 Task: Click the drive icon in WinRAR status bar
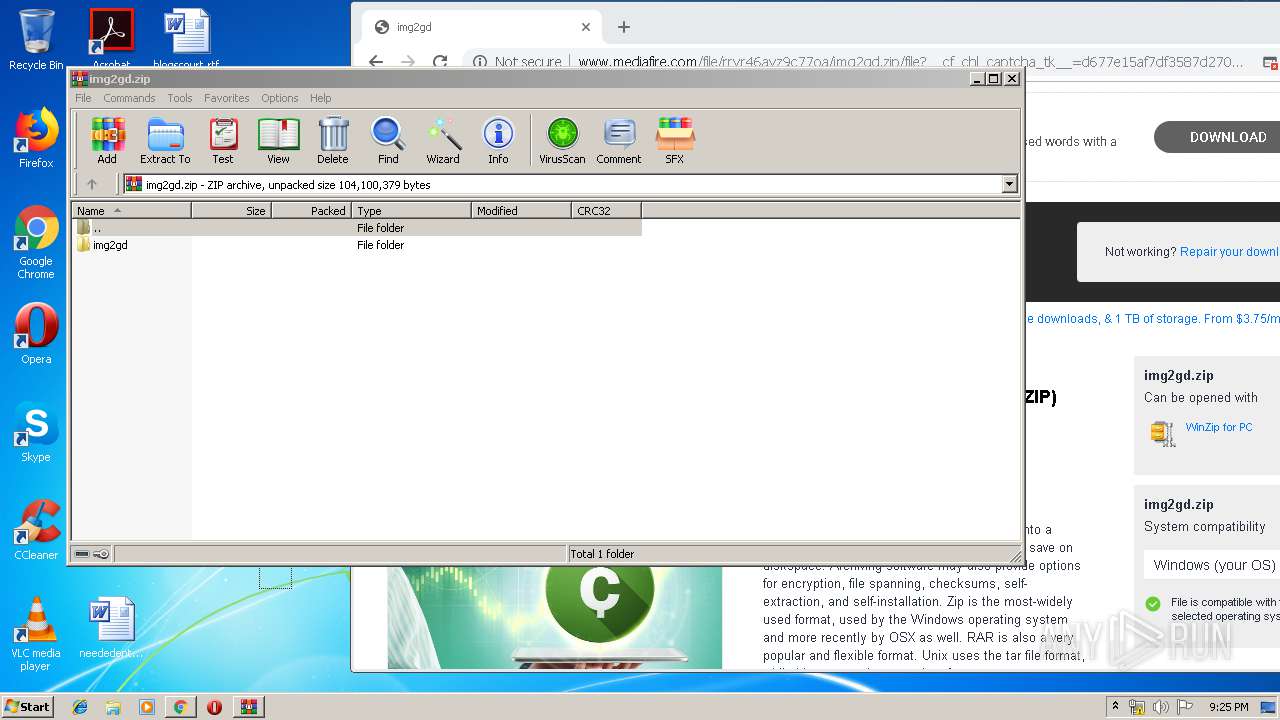click(82, 554)
